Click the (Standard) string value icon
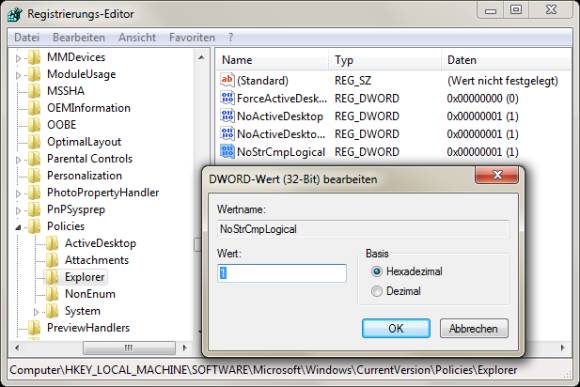Viewport: 580px width, 387px height. [227, 80]
